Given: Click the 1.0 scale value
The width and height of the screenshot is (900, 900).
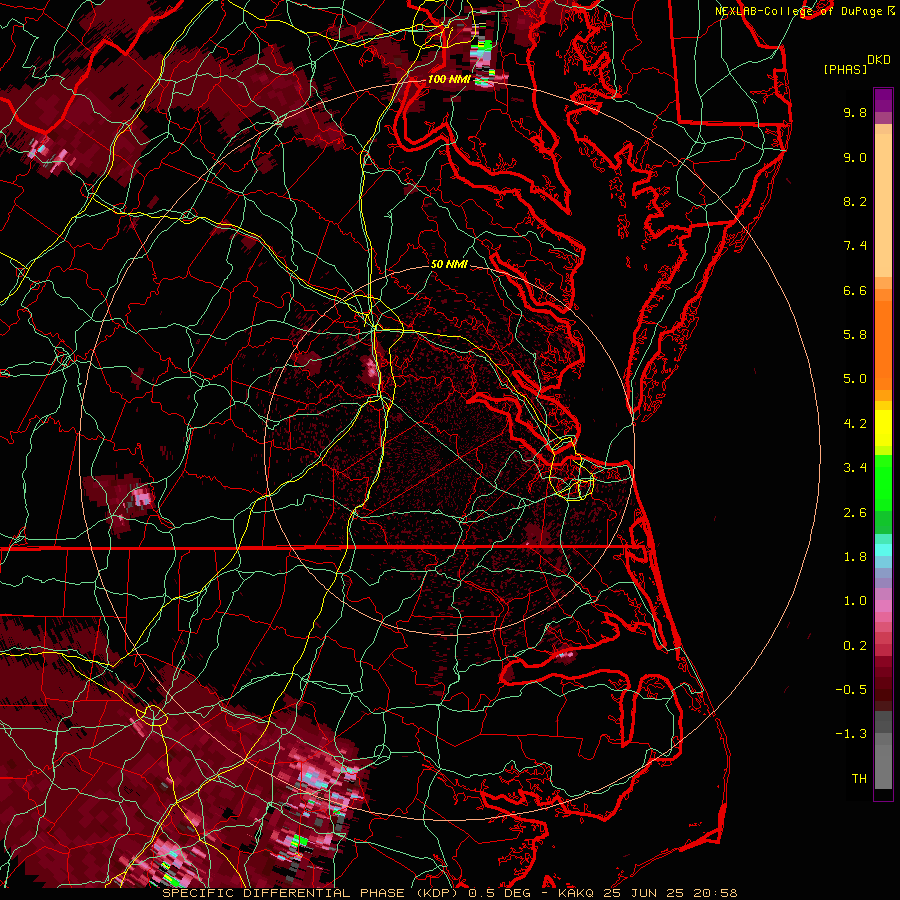Looking at the screenshot, I should [x=855, y=601].
